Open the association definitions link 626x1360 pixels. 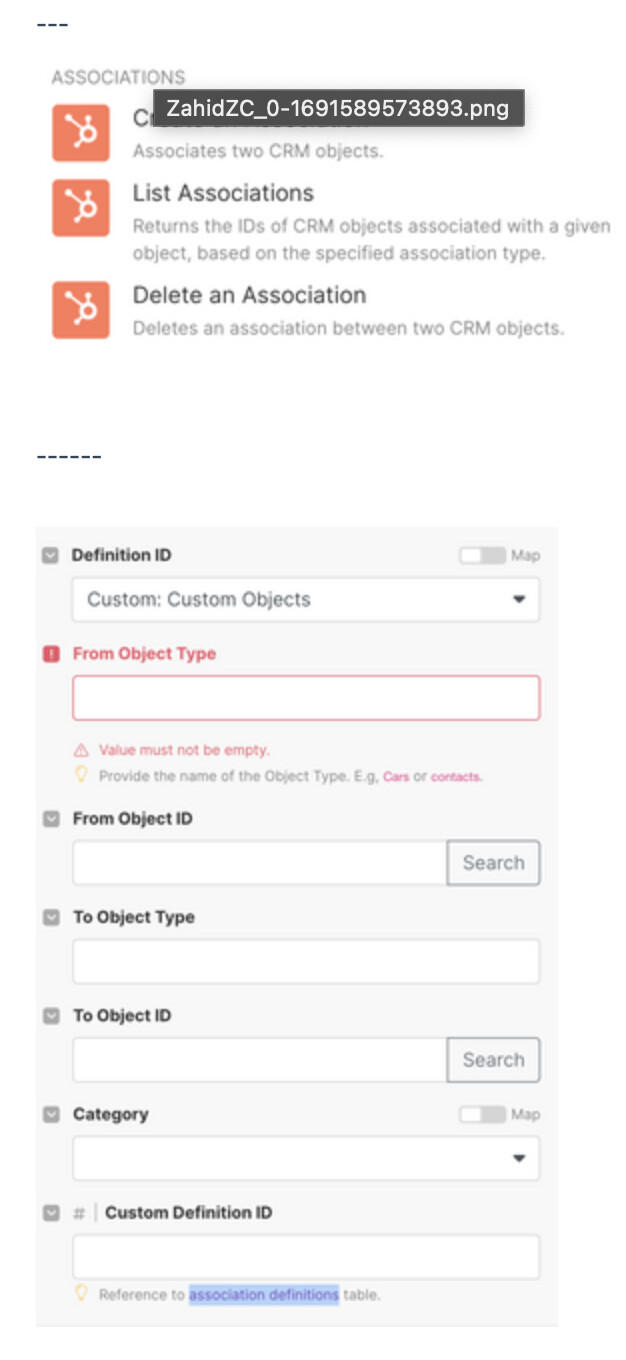coord(264,1295)
